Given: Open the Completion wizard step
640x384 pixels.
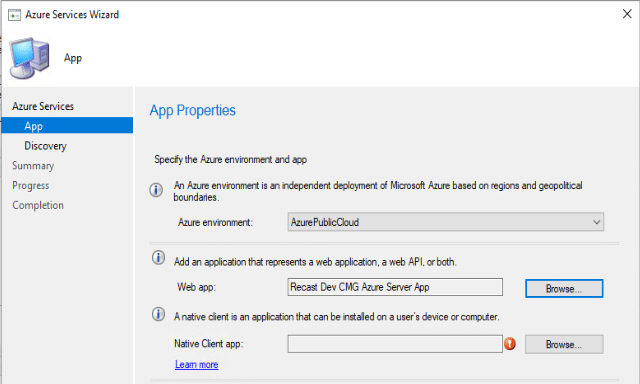Looking at the screenshot, I should tap(38, 205).
